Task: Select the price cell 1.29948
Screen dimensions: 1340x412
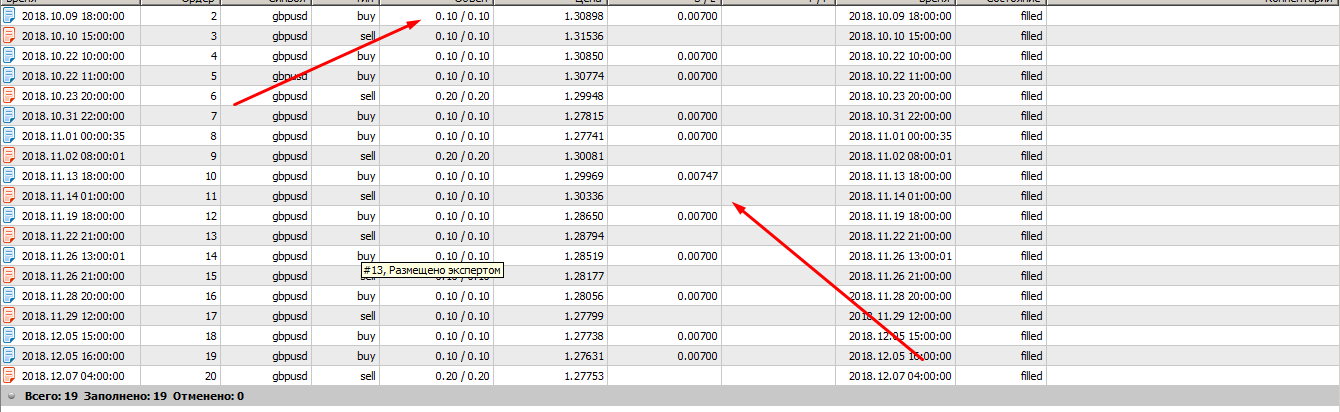Action: click(x=585, y=96)
